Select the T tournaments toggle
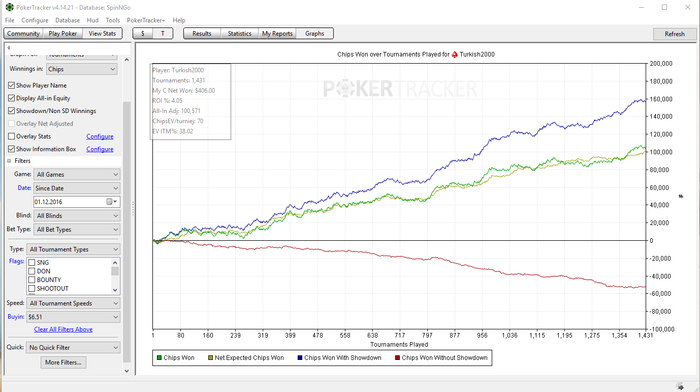The image size is (700, 392). coord(162,33)
